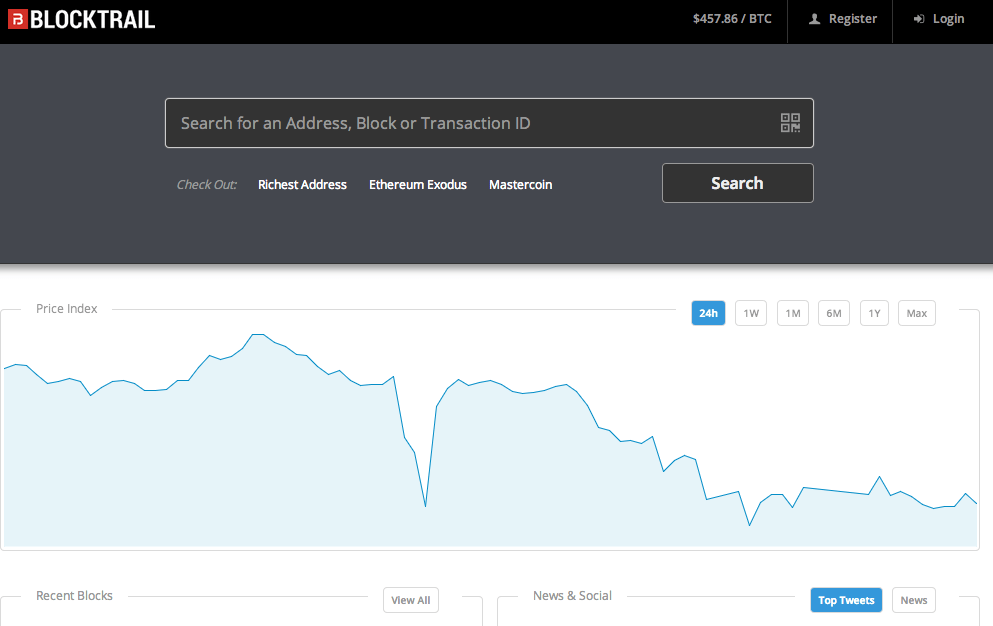
Task: Click the sharp dip on price chart
Action: (425, 505)
